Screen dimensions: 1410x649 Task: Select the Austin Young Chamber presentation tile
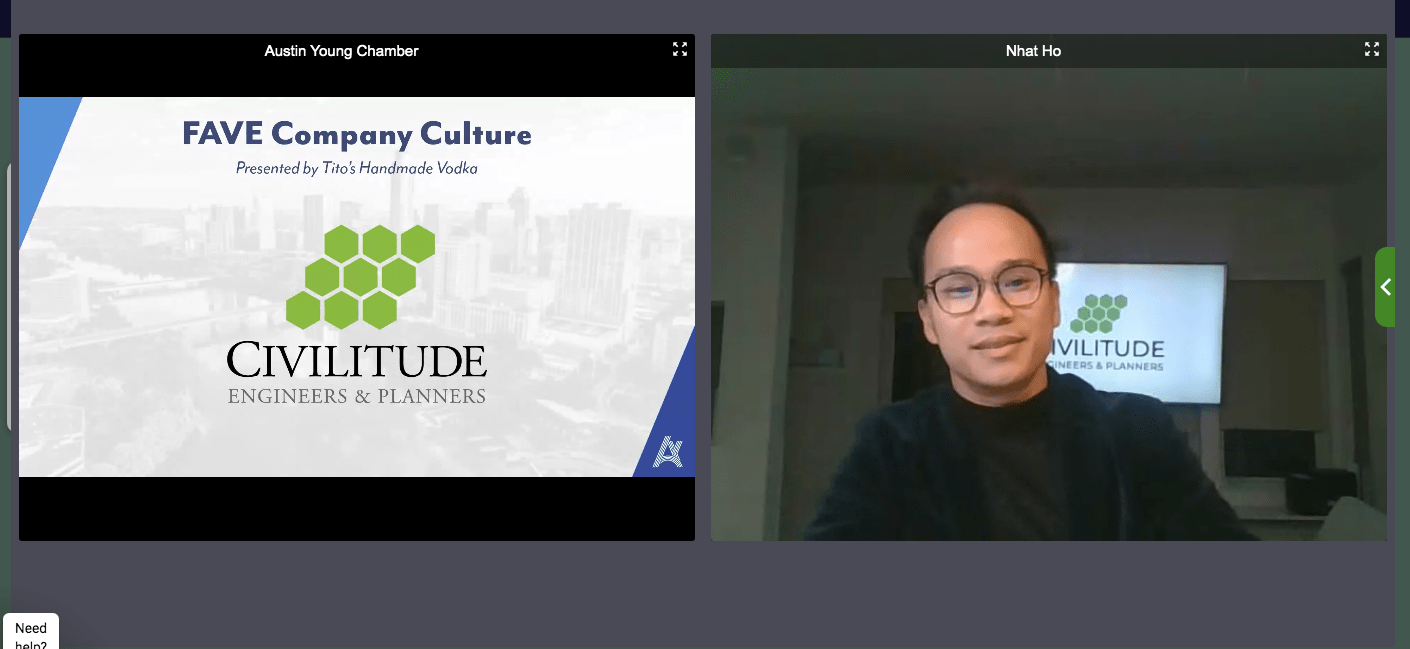[357, 287]
